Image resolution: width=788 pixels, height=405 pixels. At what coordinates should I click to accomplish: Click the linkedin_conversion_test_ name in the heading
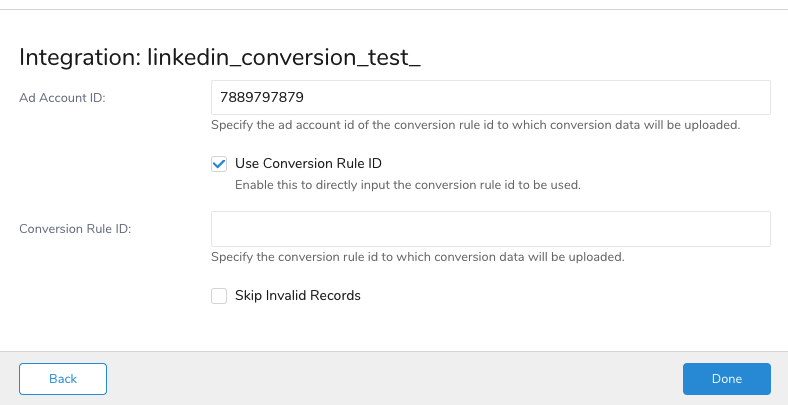(284, 57)
